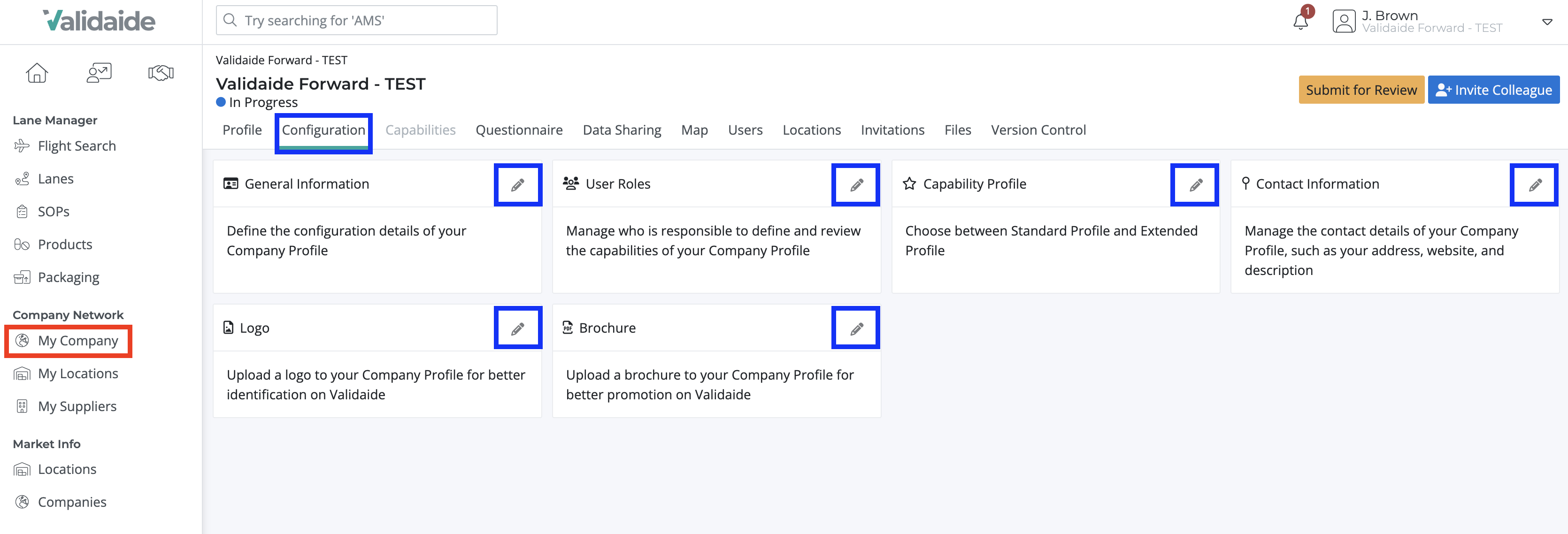
Task: Click the Logo image file icon
Action: click(228, 328)
